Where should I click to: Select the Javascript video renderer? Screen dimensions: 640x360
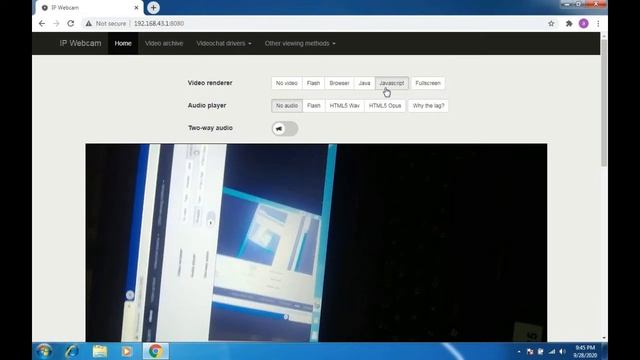point(392,83)
